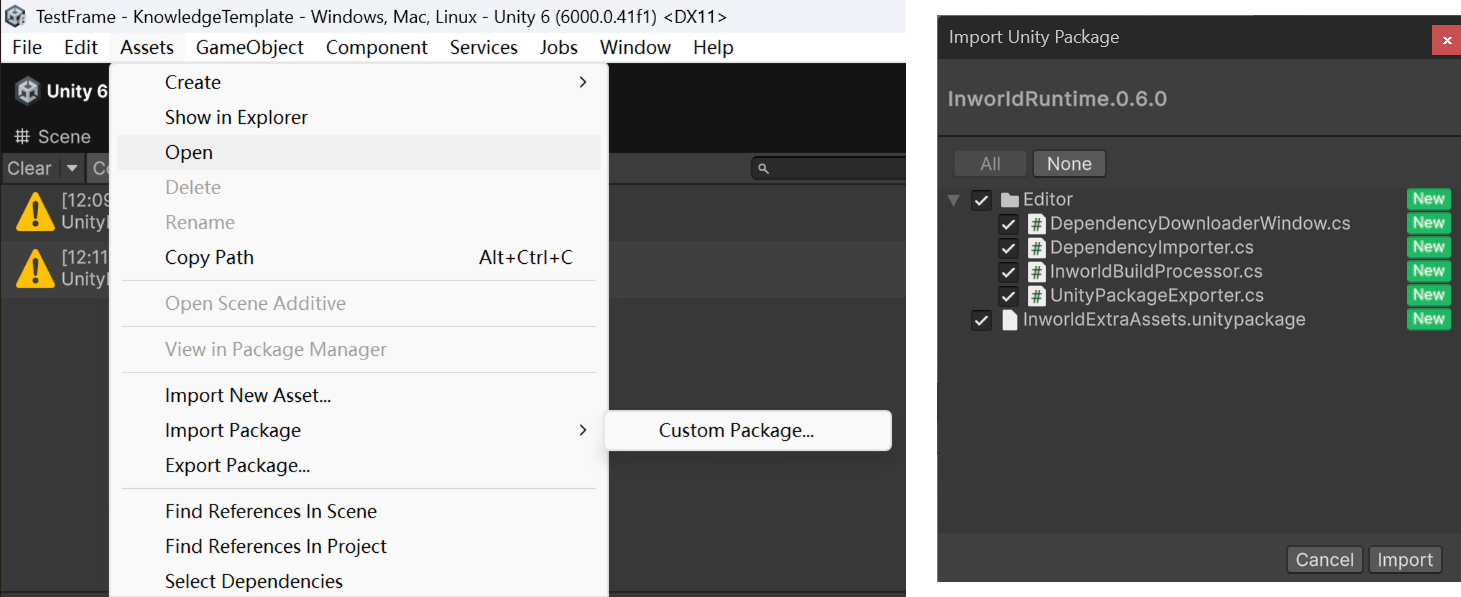Click the Import button
This screenshot has width=1461, height=597.
pyautogui.click(x=1405, y=559)
